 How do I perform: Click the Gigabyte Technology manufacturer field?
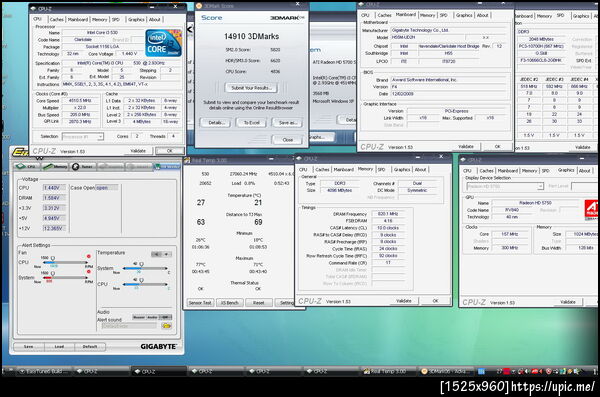[x=448, y=30]
